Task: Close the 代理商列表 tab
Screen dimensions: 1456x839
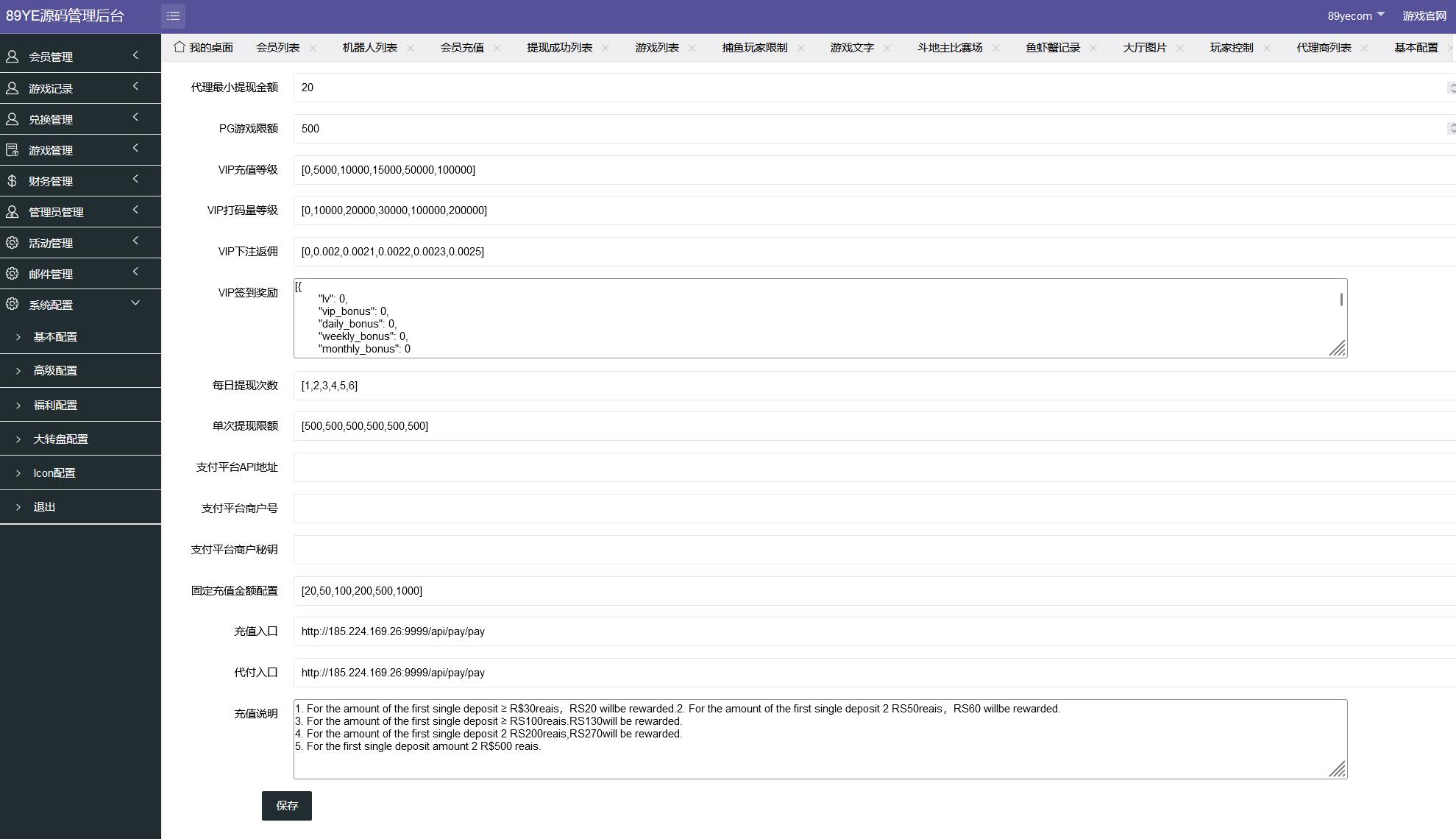Action: tap(1365, 48)
